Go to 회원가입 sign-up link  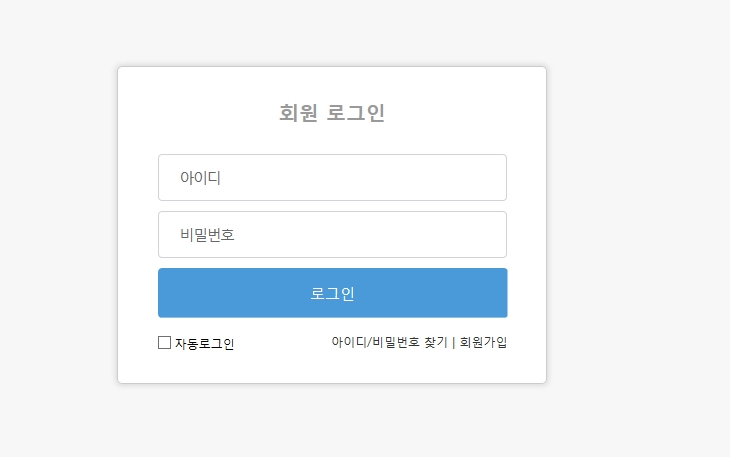point(483,343)
